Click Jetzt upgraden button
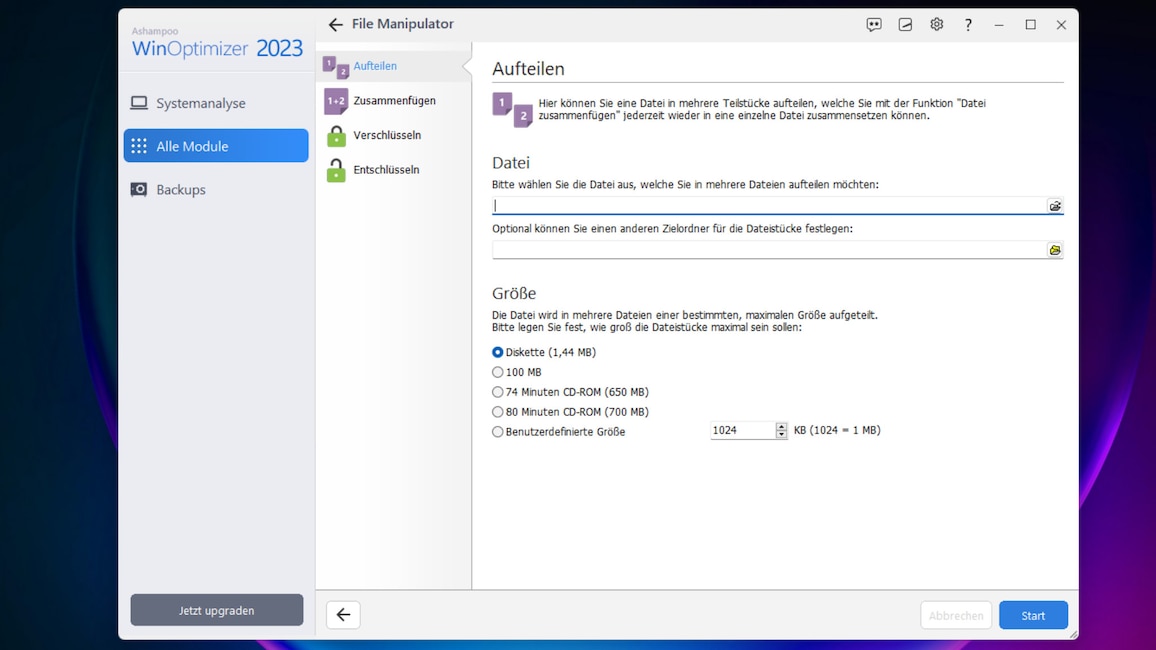Viewport: 1156px width, 650px height. [216, 610]
